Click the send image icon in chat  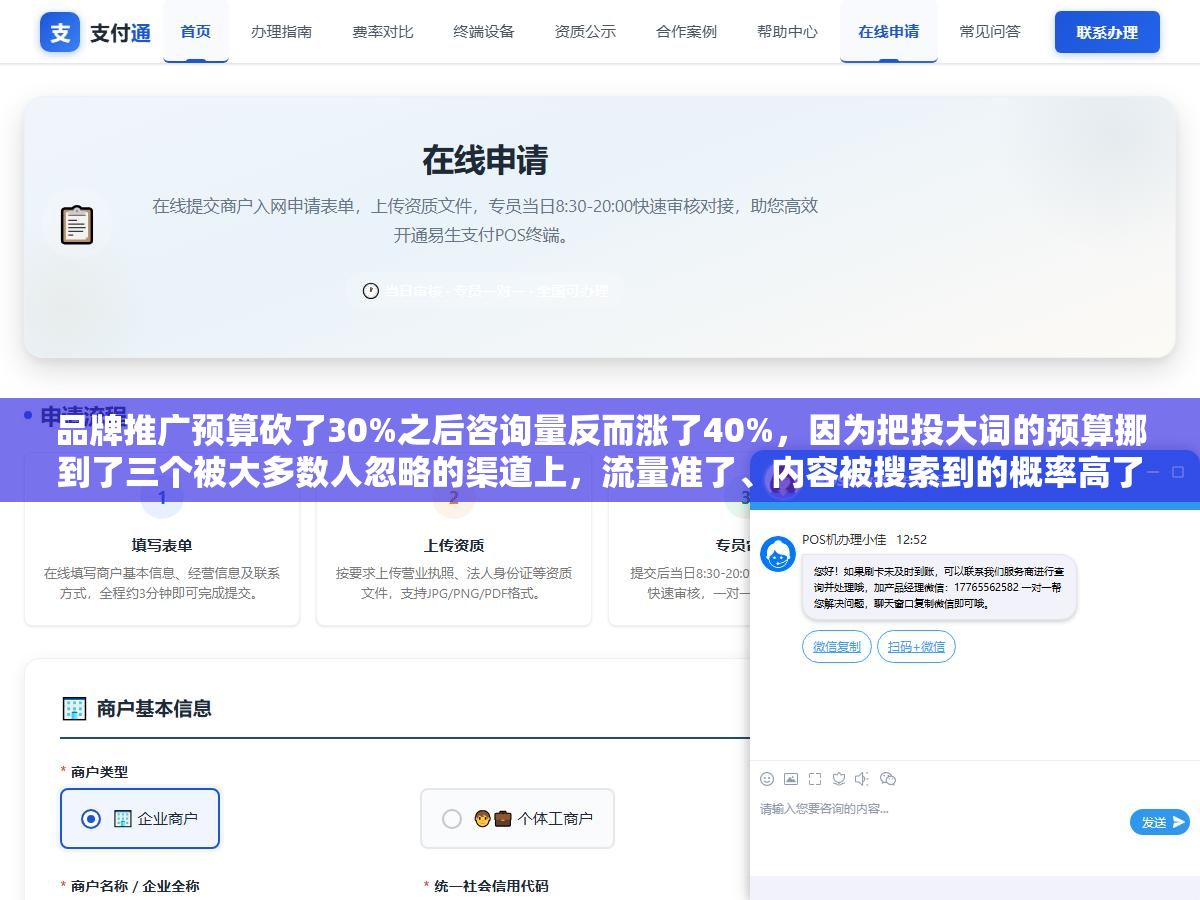[x=791, y=779]
